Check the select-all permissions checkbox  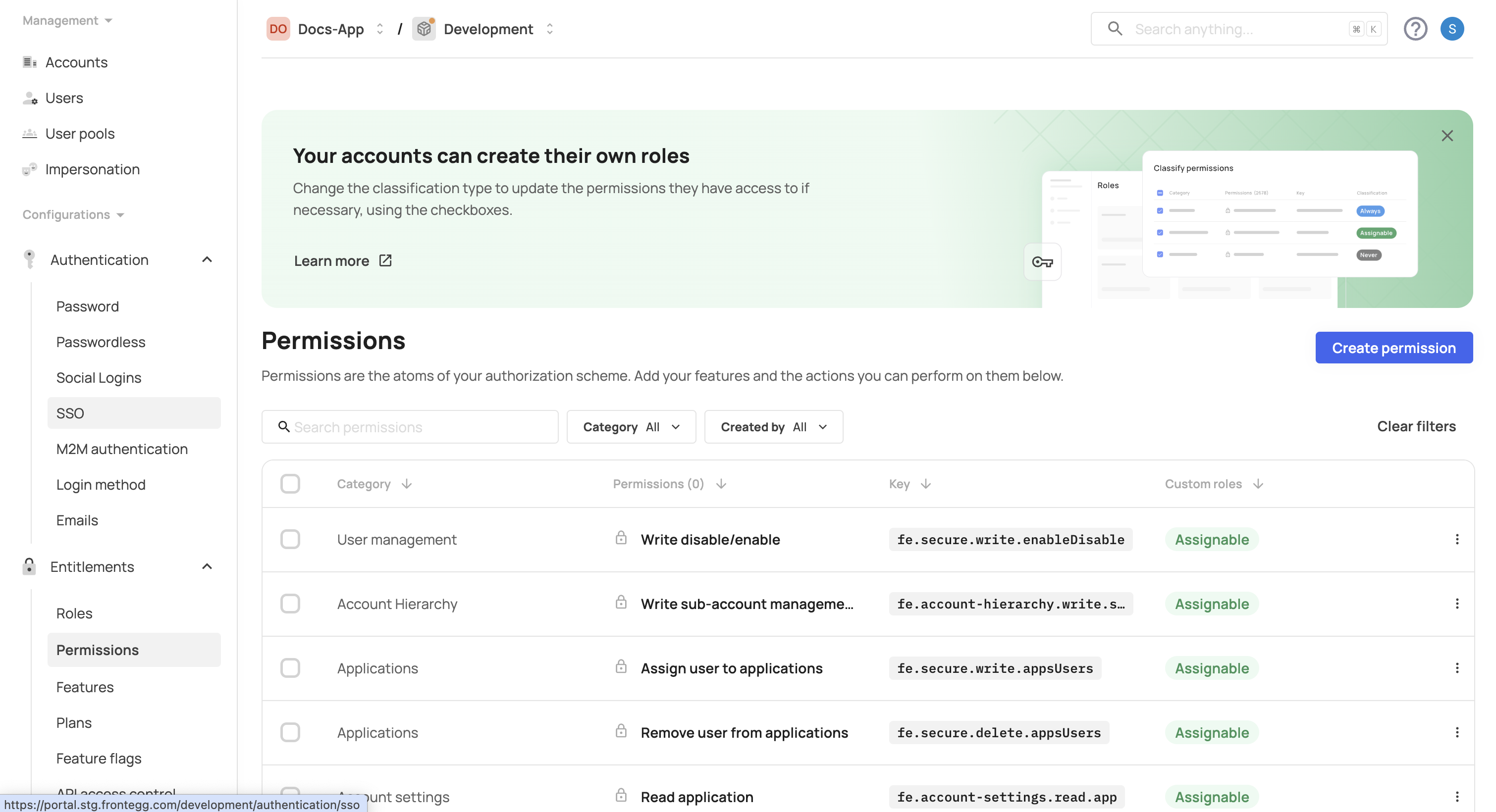[290, 483]
